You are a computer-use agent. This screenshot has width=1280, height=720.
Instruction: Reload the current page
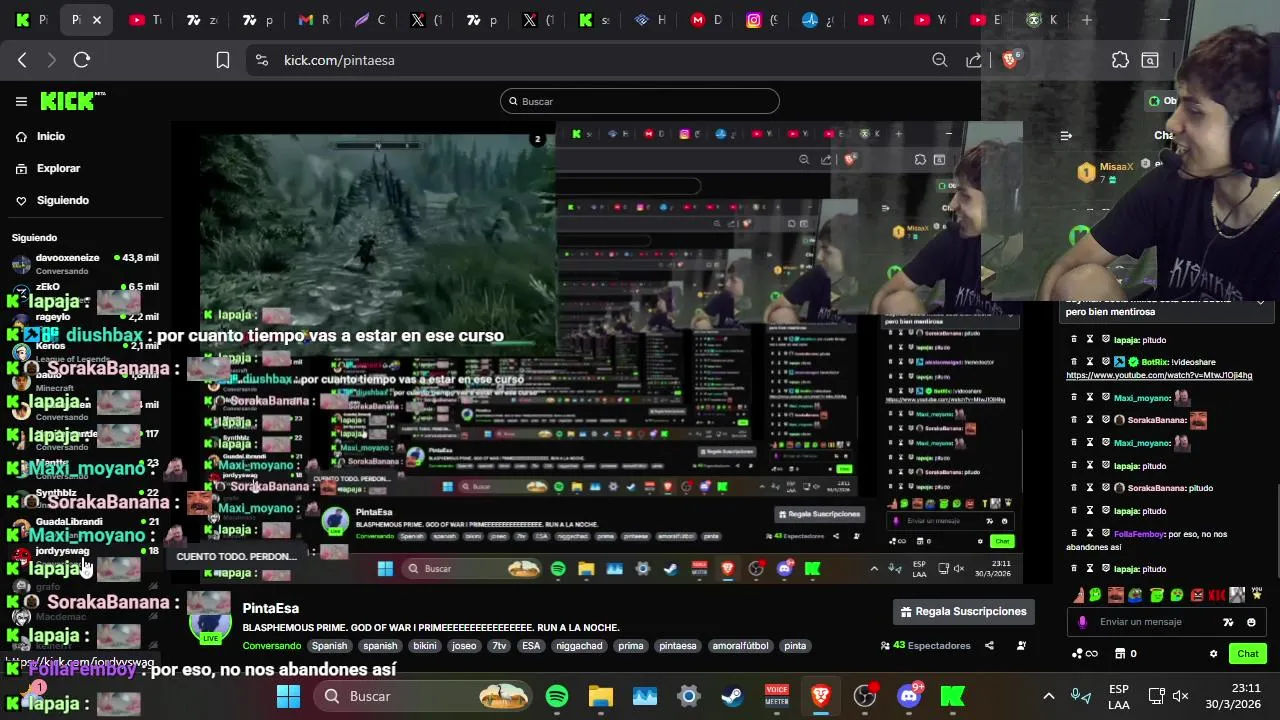(x=82, y=60)
